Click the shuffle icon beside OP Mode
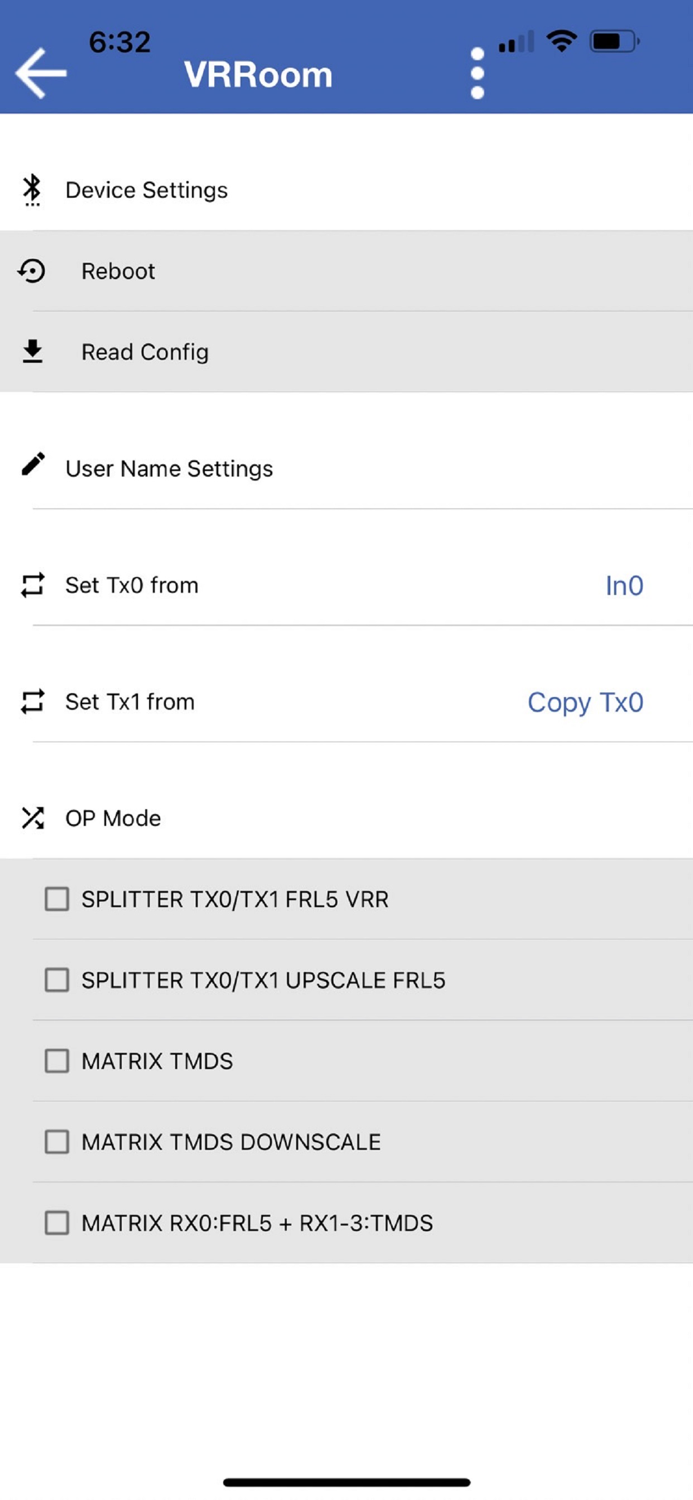Viewport: 693px width, 1500px height. (33, 818)
